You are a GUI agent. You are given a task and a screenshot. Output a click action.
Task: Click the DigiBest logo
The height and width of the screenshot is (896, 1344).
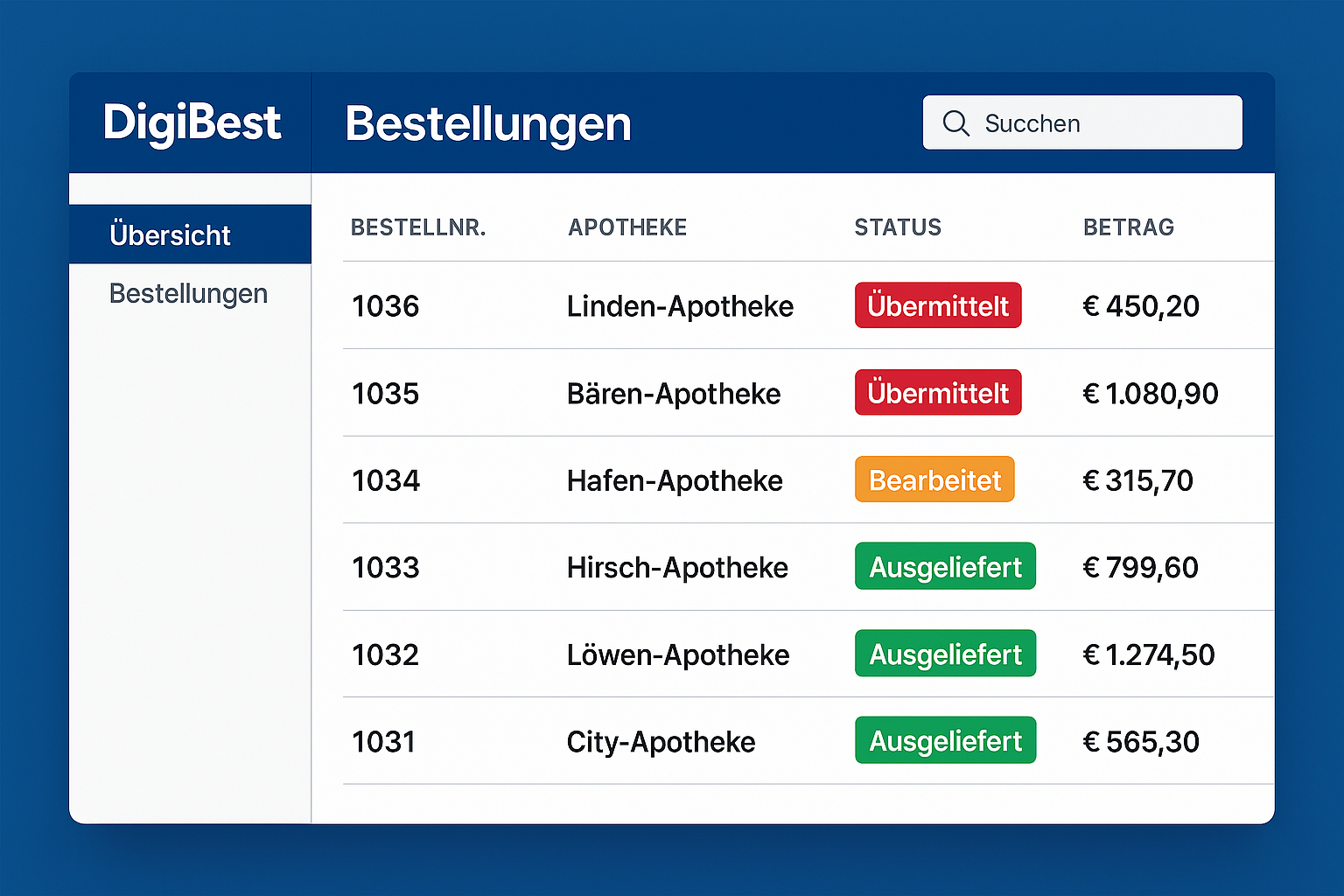pyautogui.click(x=192, y=122)
